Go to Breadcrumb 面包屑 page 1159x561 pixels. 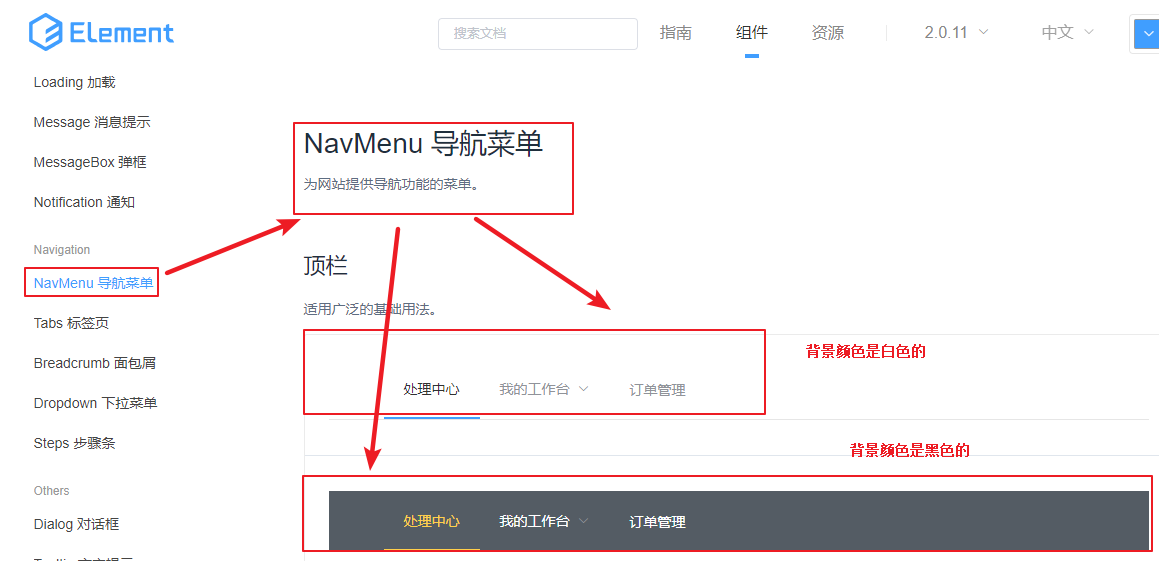tap(94, 363)
